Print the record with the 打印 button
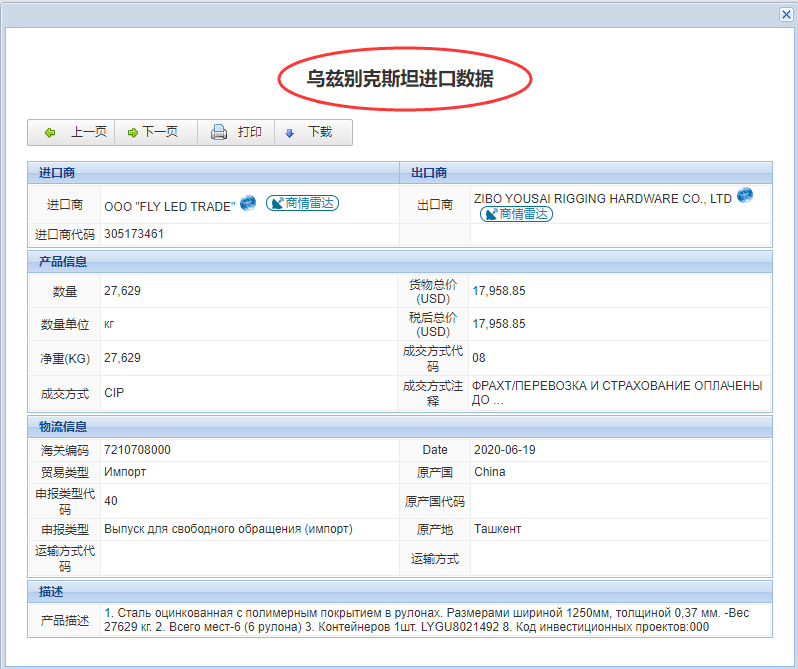Screen dimensions: 798x669 [x=237, y=133]
